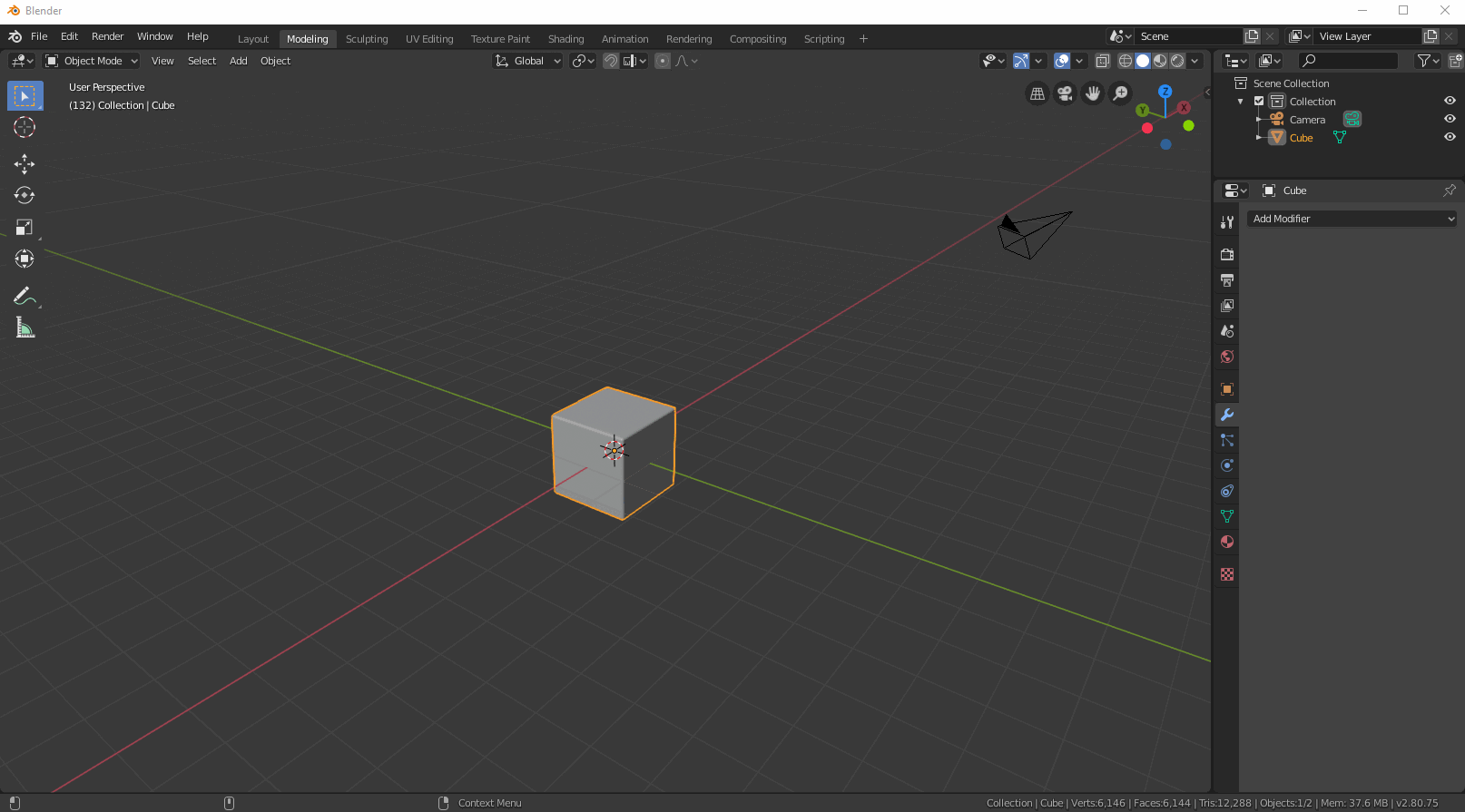Open the Add Modifier dropdown
The height and width of the screenshot is (812, 1465).
click(1352, 219)
